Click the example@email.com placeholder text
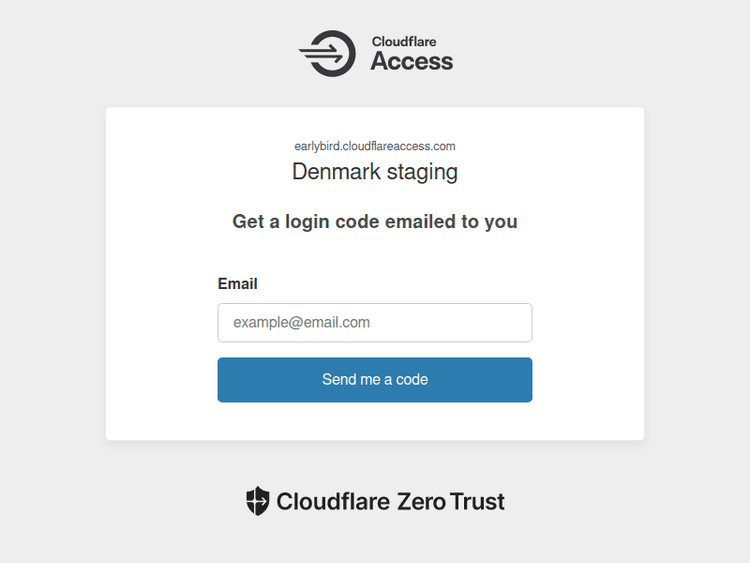750x563 pixels. point(302,323)
